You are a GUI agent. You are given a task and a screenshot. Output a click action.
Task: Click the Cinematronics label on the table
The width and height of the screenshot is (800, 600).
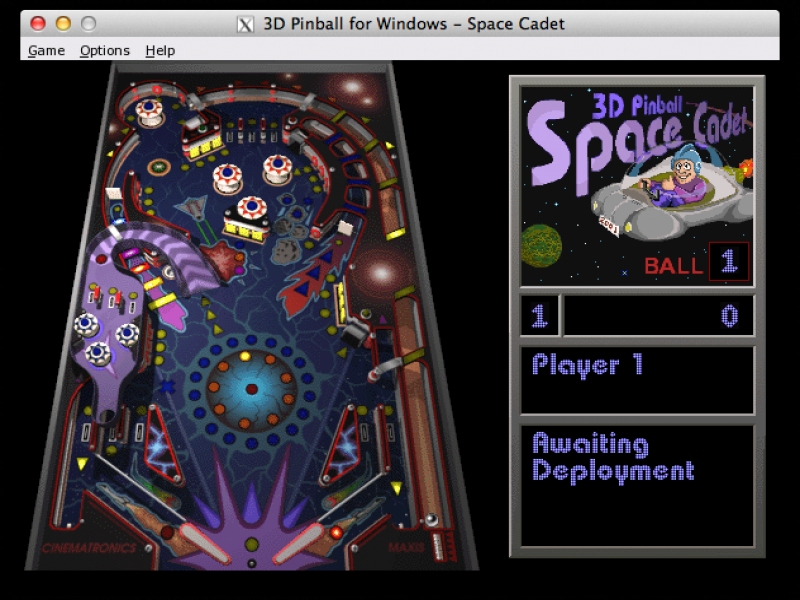click(x=89, y=548)
